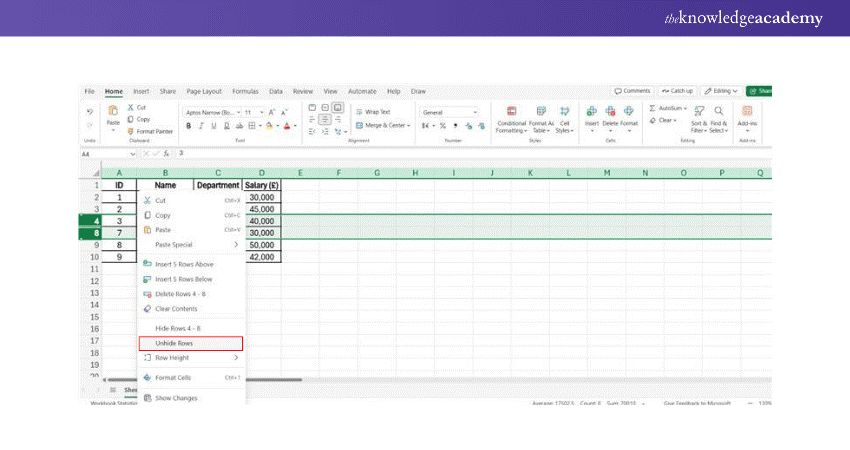
Task: Click the Undo arrow icon
Action: [x=90, y=111]
